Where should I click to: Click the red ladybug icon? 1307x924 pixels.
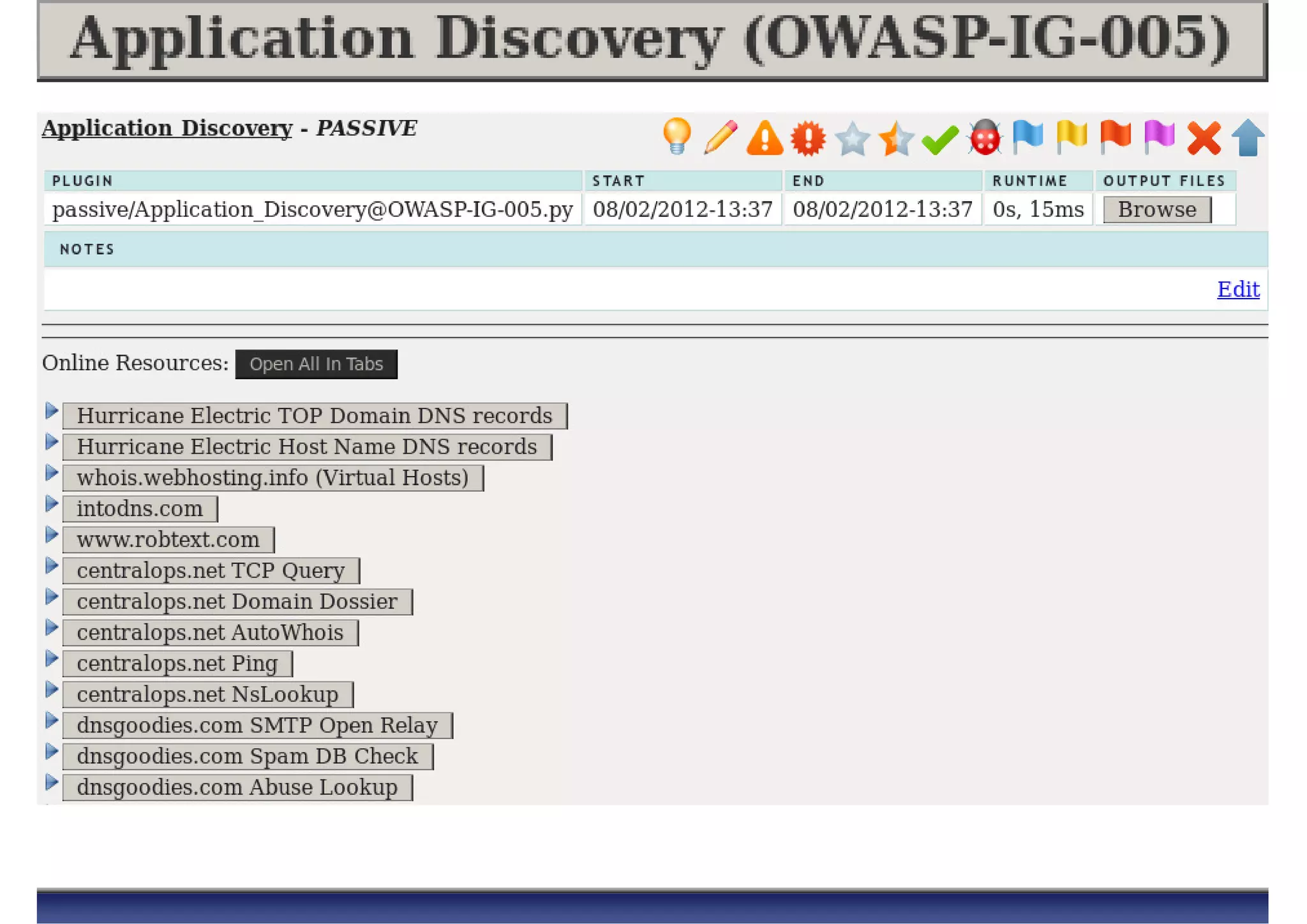985,138
